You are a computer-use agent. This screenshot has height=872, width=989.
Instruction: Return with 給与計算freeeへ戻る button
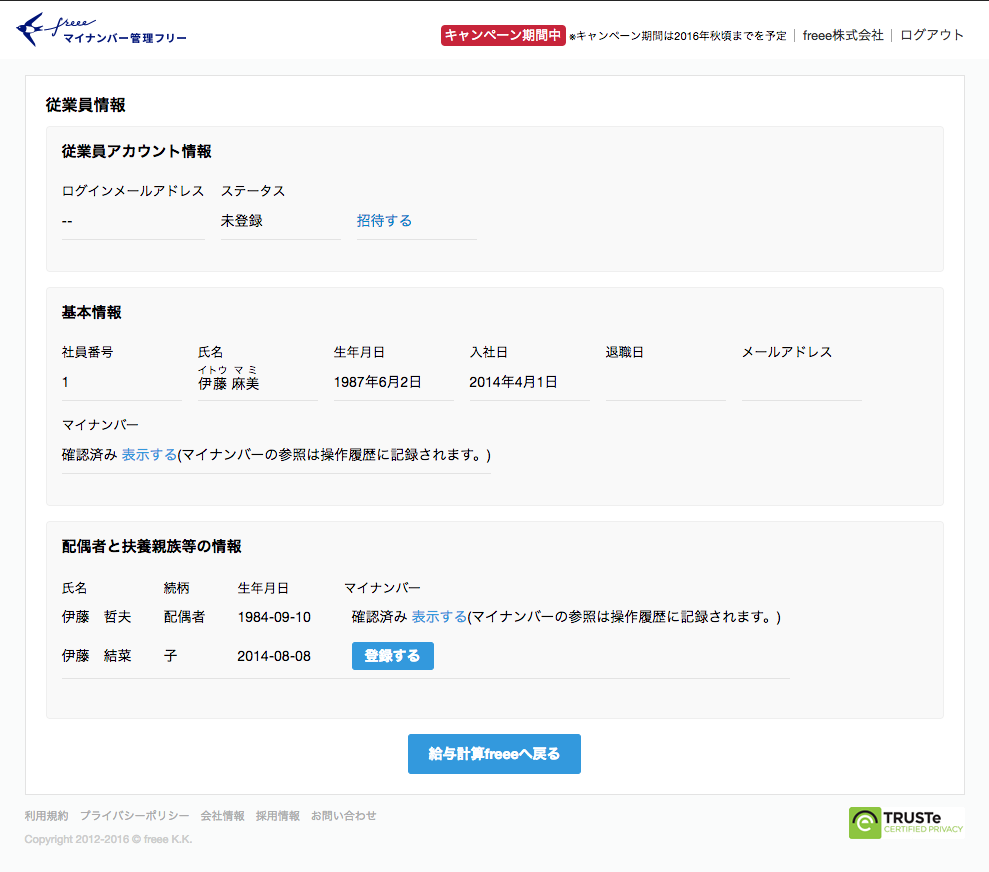click(494, 754)
